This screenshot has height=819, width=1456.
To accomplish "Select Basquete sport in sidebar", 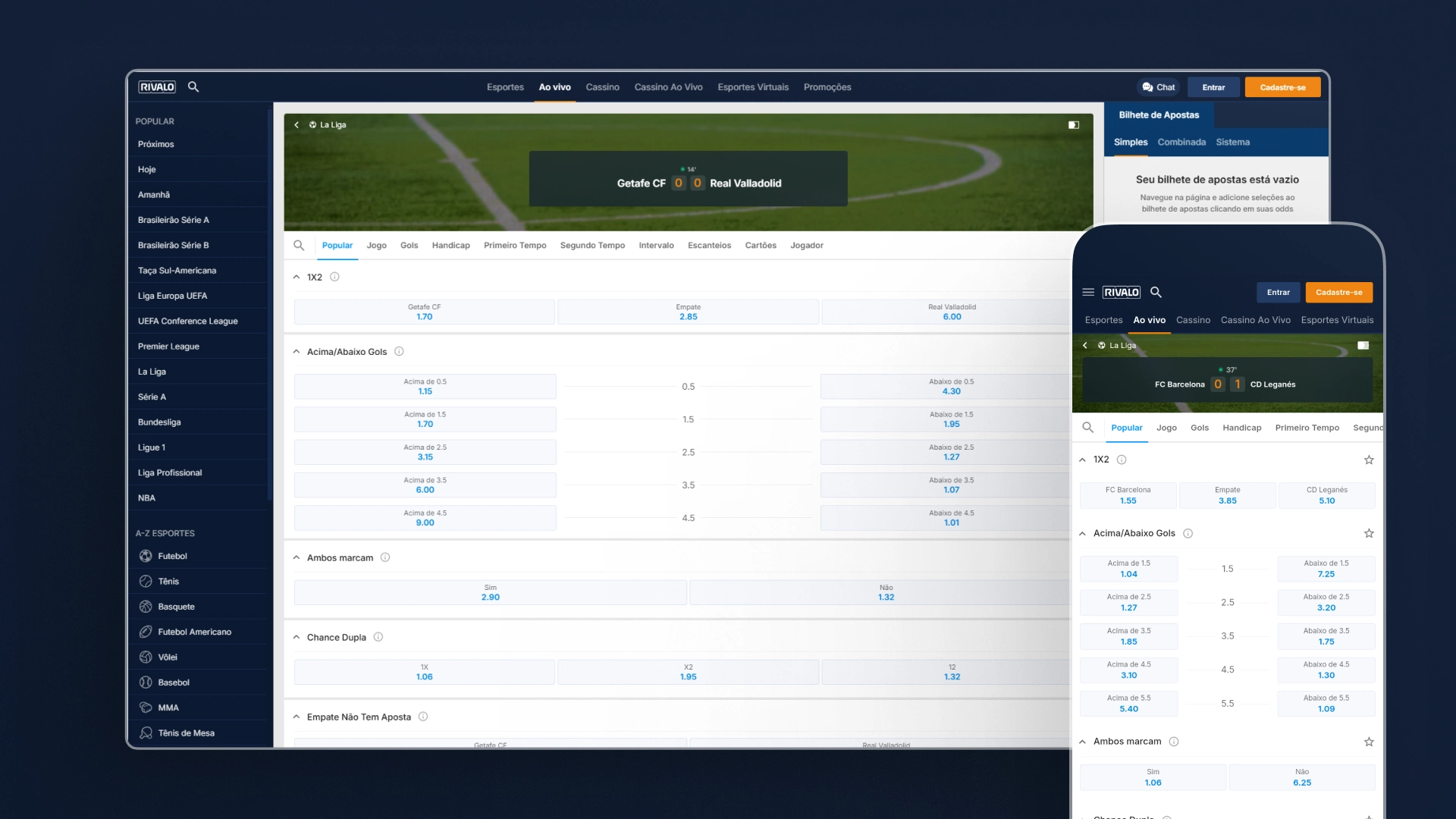I will point(197,607).
